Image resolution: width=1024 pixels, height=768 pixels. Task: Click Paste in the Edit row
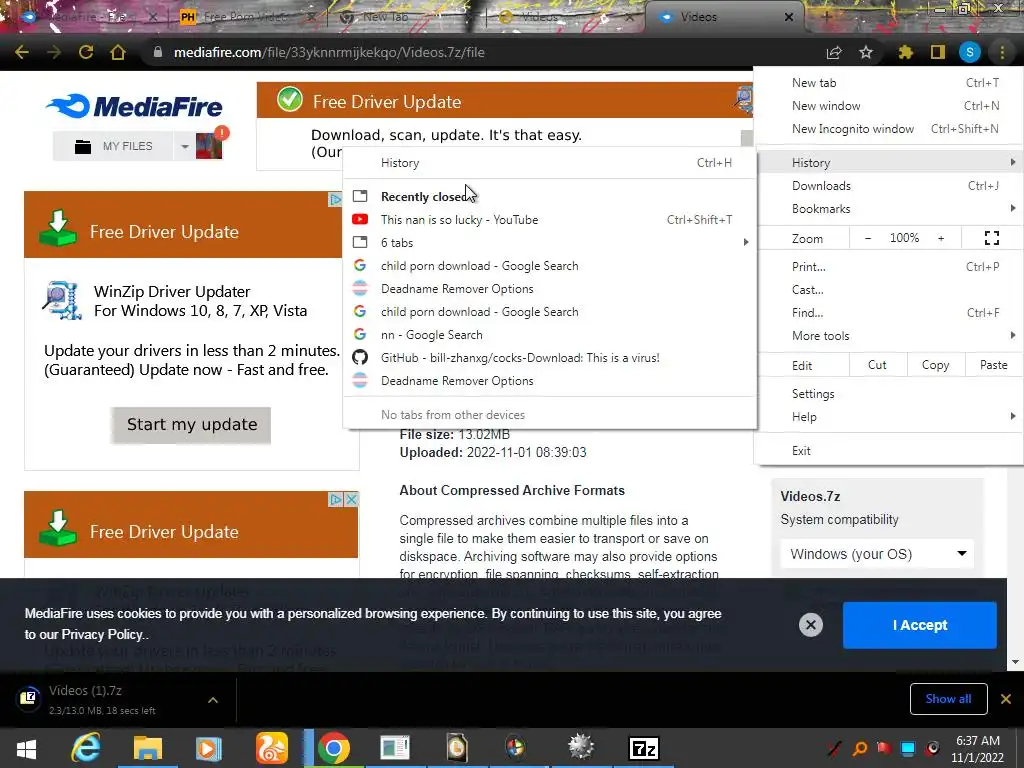[994, 365]
